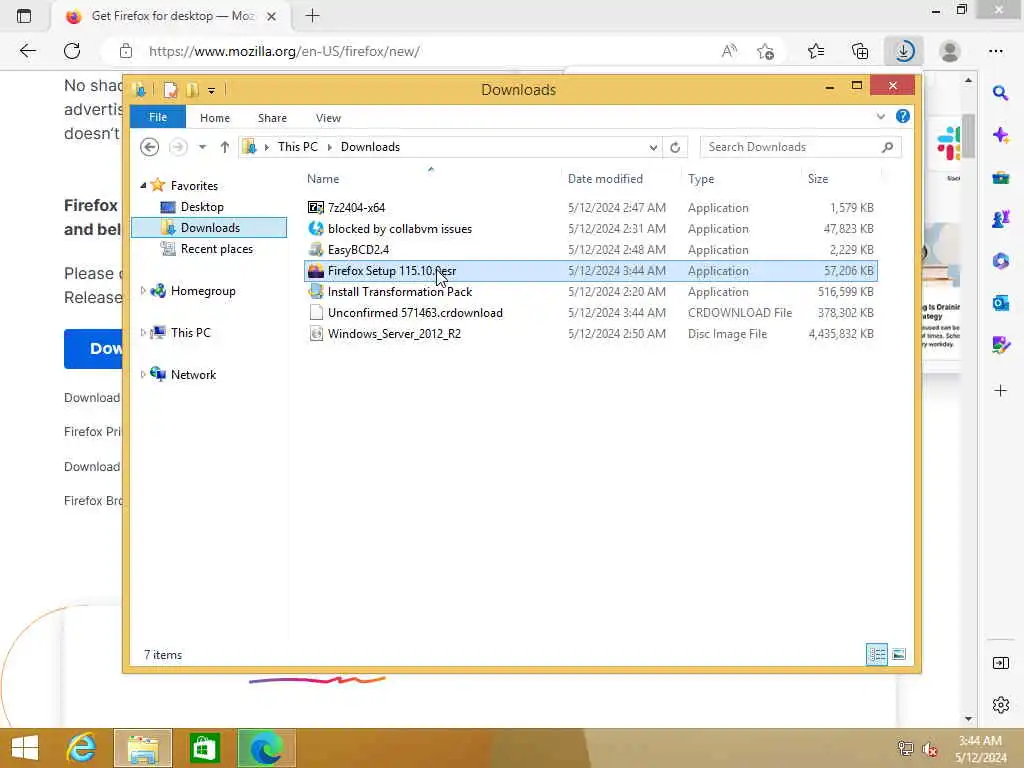The height and width of the screenshot is (768, 1024).
Task: Open the Windows Start button
Action: pyautogui.click(x=25, y=748)
